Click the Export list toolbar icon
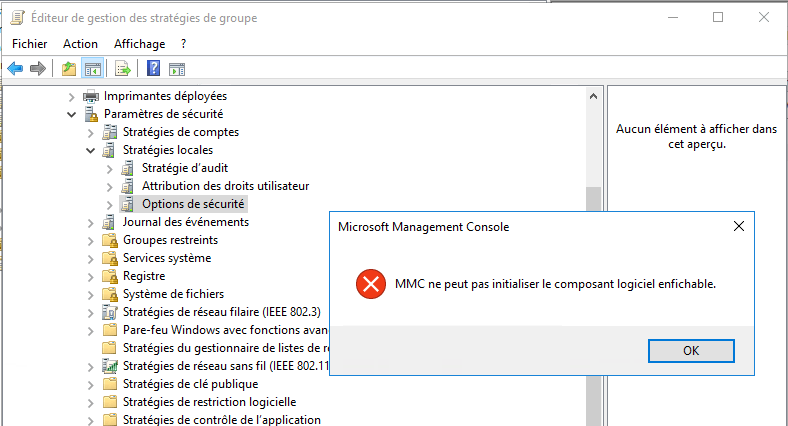Screen dimensions: 788x426 (123, 68)
